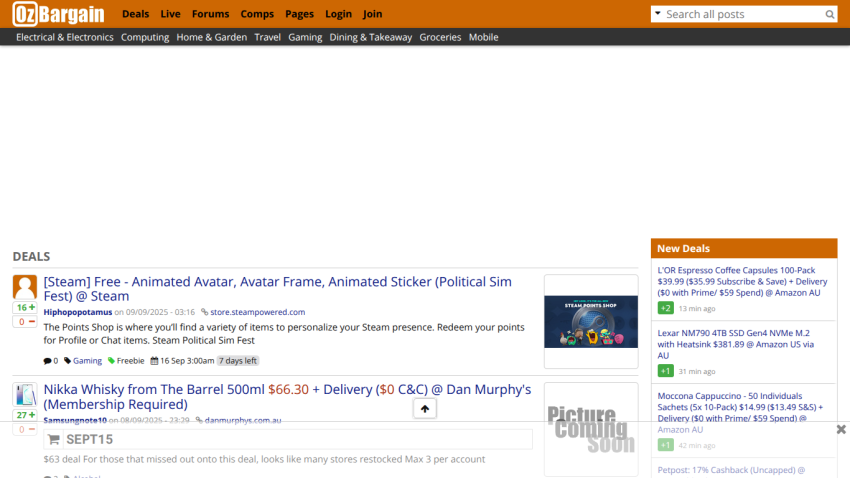Click +1 vote badge on Lexar deal

[666, 371]
